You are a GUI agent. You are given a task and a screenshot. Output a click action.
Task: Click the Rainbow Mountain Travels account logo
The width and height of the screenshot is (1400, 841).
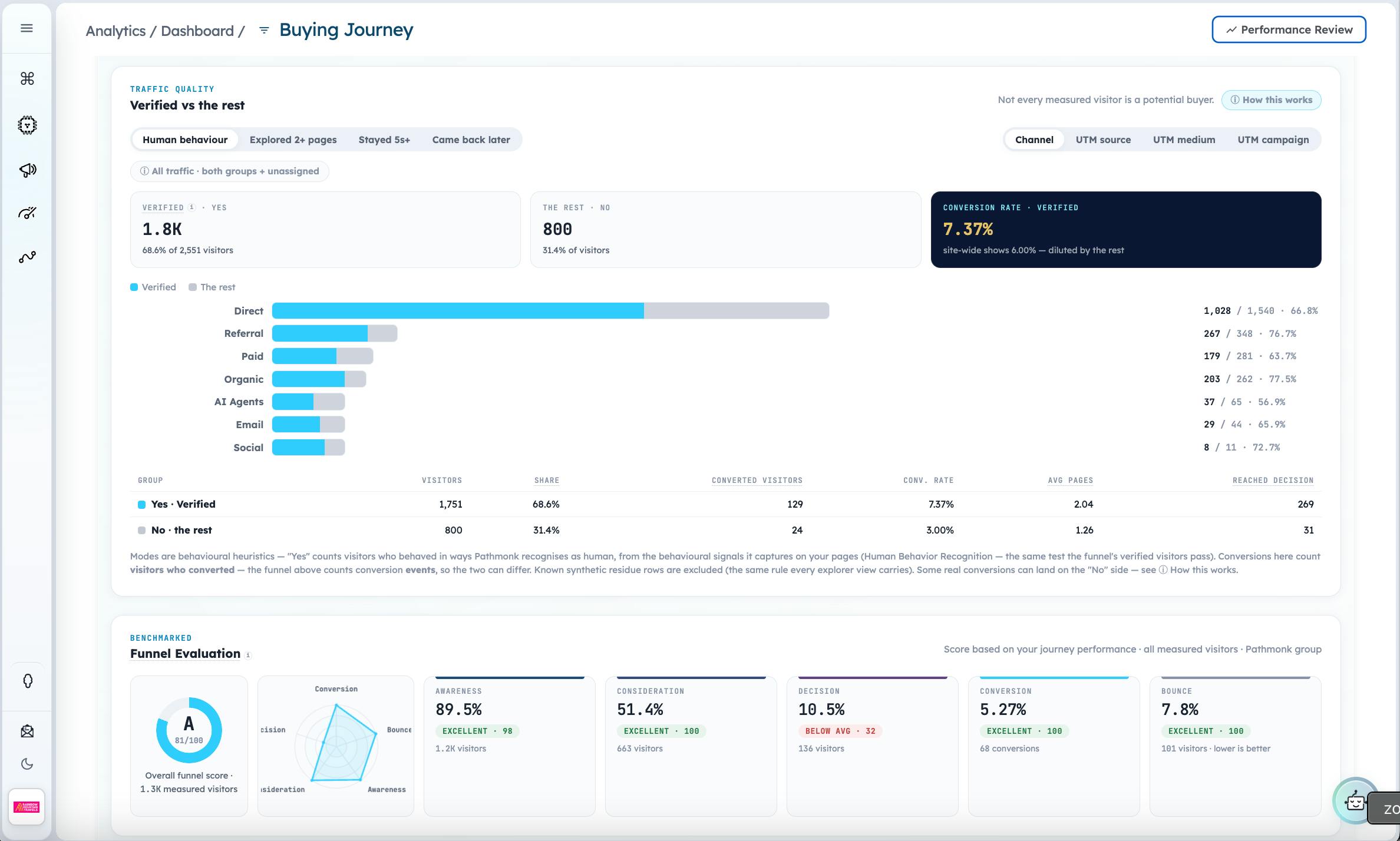pos(27,807)
